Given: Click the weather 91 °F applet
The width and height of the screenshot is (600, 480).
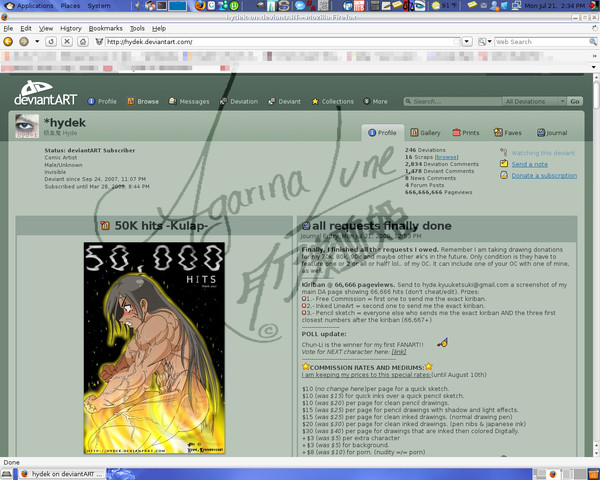Looking at the screenshot, I should 444,6.
